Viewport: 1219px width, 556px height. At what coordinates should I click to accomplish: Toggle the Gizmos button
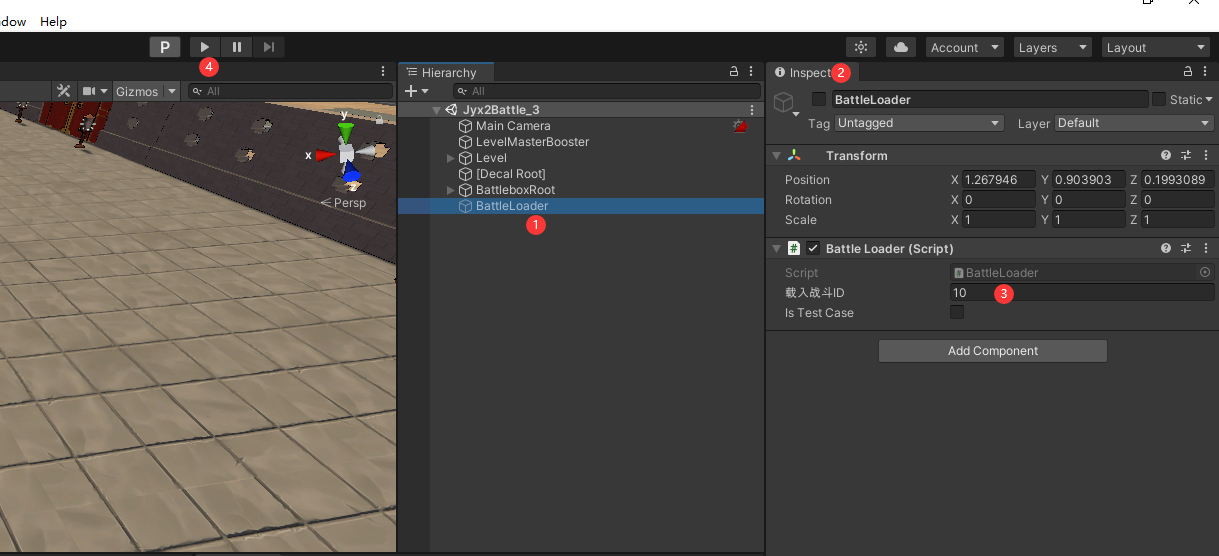[x=137, y=91]
